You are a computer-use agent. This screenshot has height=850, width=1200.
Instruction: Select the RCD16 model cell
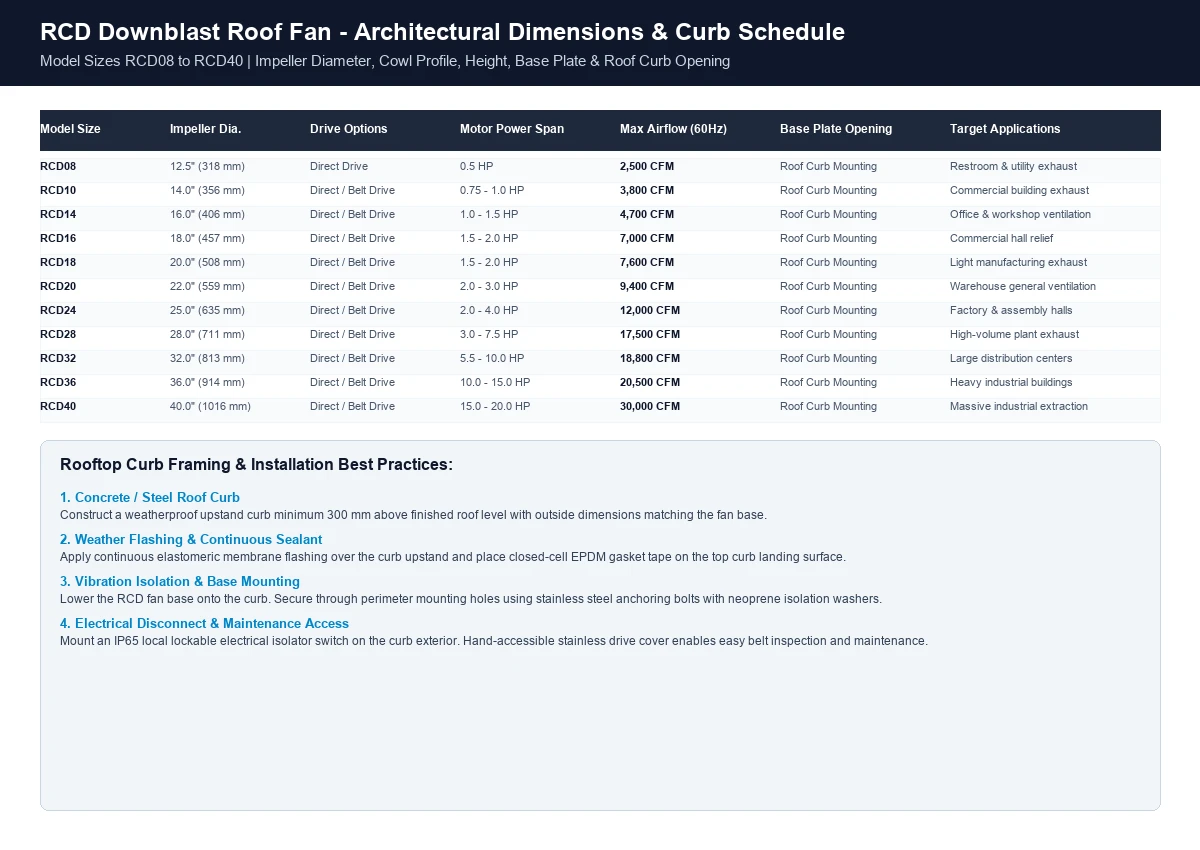pos(58,238)
